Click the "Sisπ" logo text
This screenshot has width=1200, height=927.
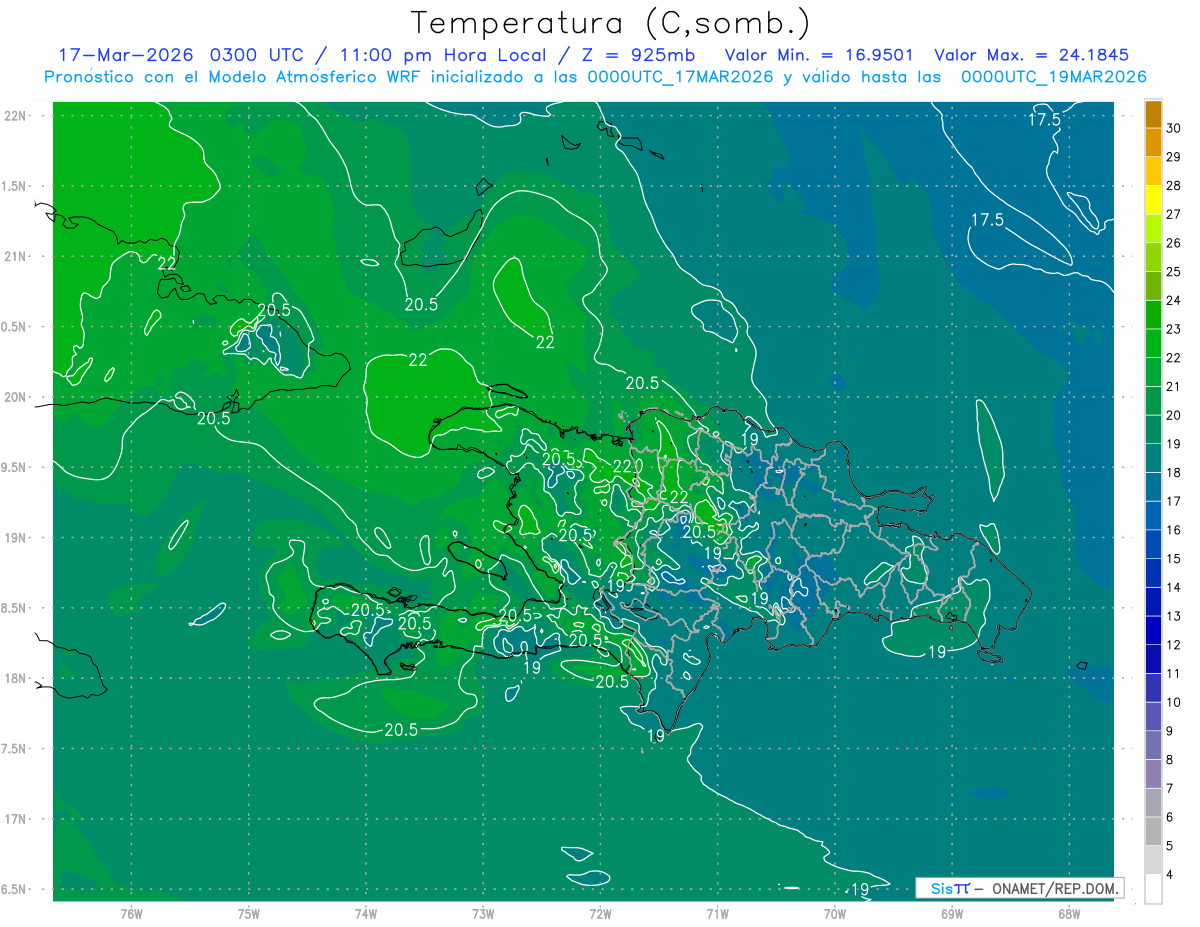tap(950, 888)
